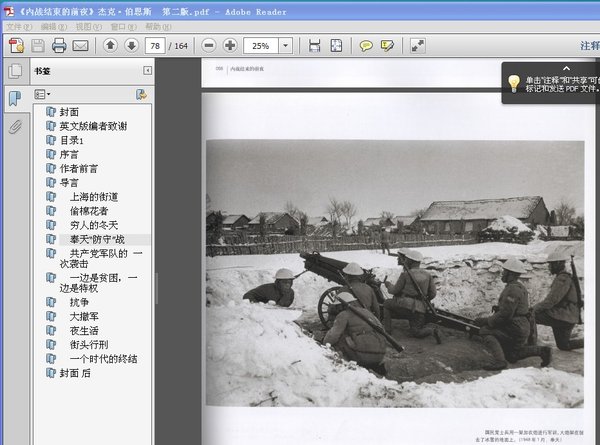Click the zoom in plus button
This screenshot has width=600, height=445.
(230, 46)
